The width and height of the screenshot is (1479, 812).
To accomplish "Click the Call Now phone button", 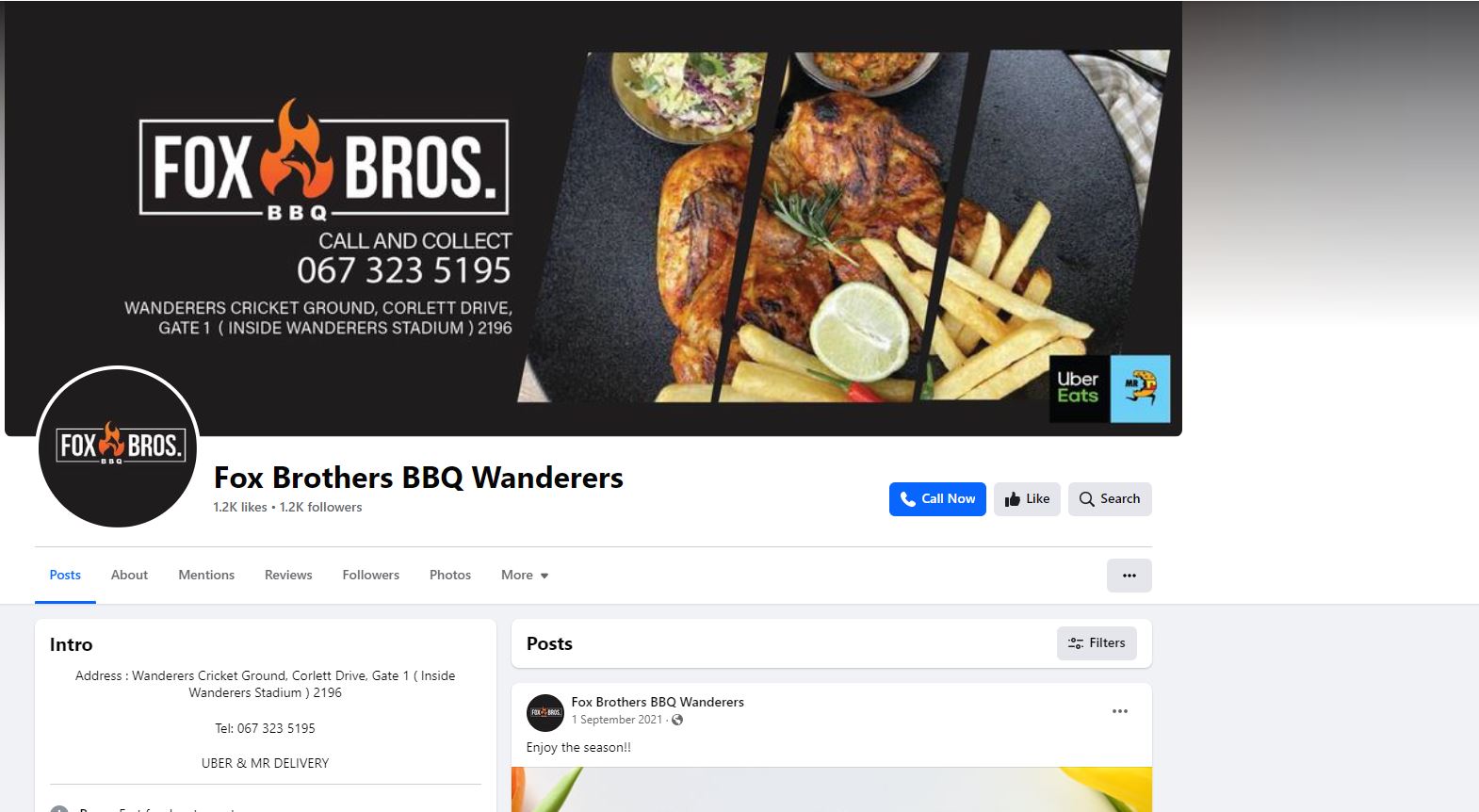I will (937, 499).
